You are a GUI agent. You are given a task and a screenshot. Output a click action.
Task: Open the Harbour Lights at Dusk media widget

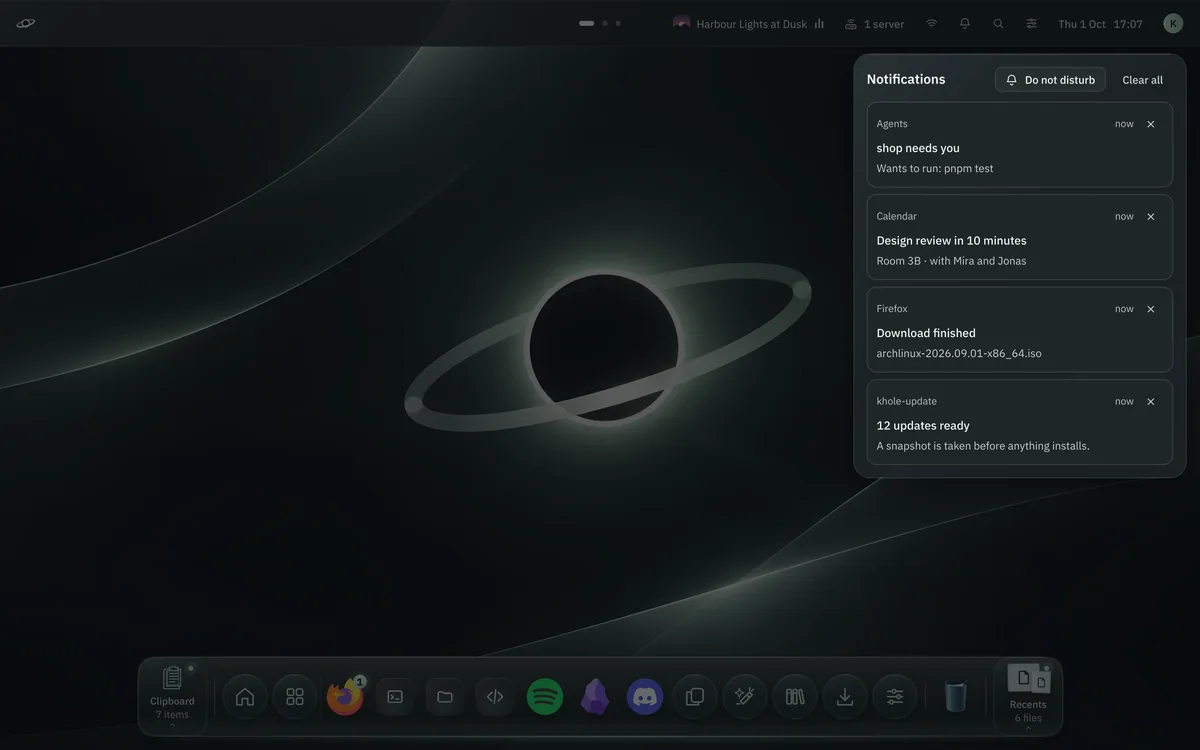(749, 24)
